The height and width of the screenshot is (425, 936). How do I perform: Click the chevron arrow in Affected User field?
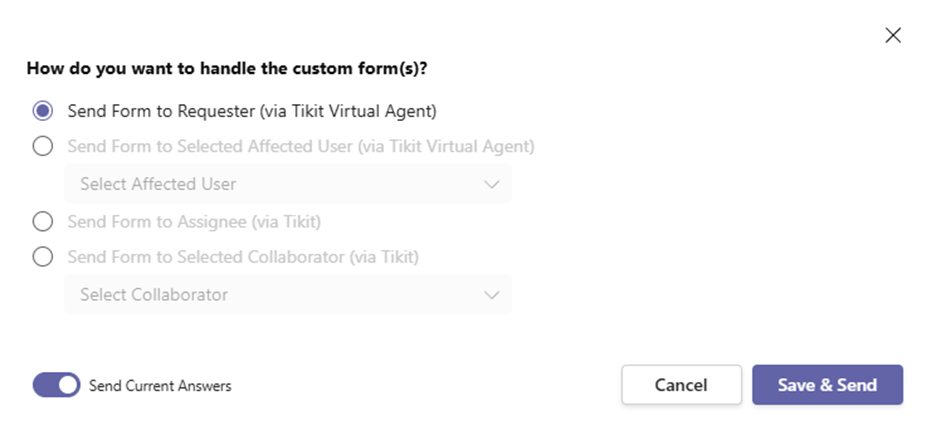click(x=491, y=184)
